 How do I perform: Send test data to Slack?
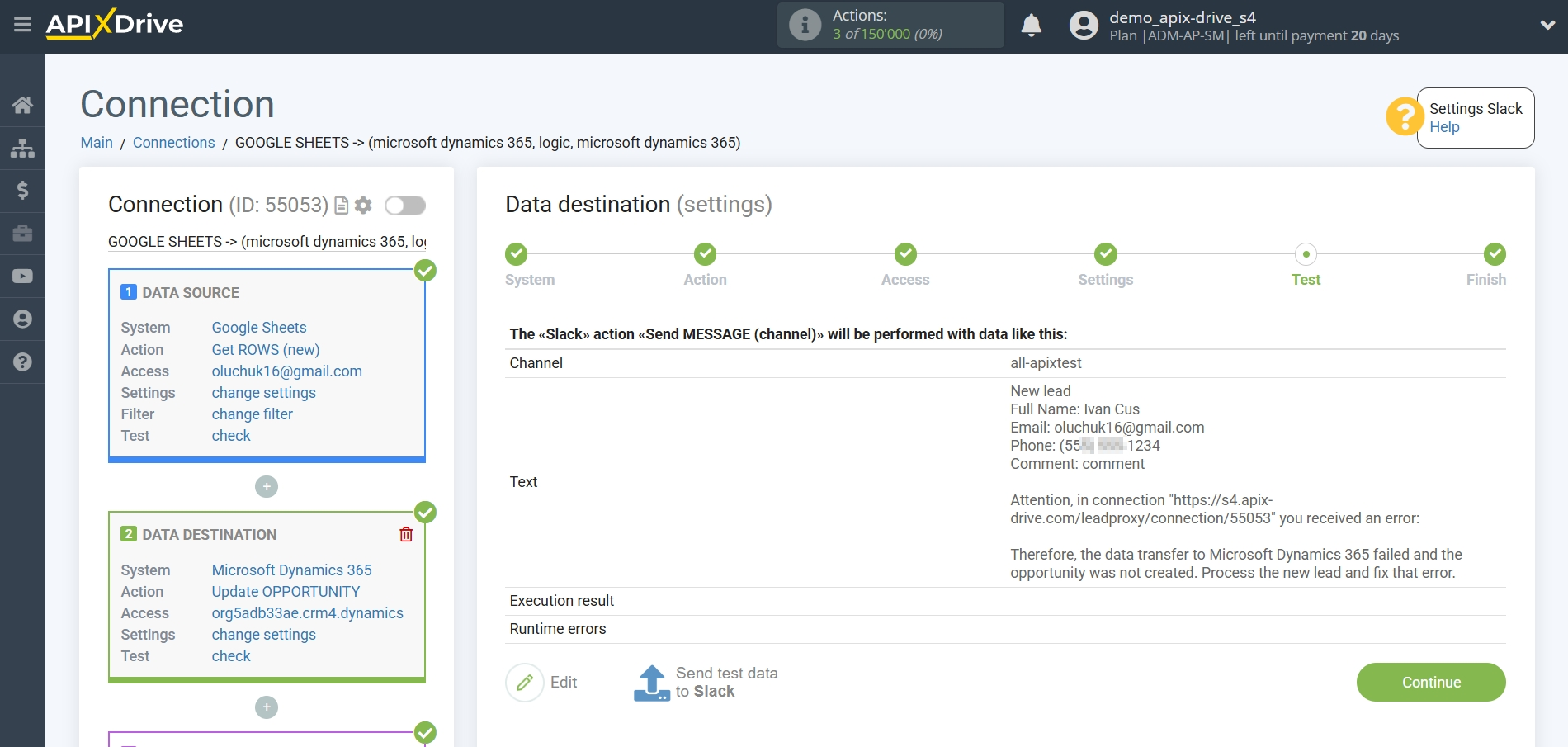(x=706, y=683)
